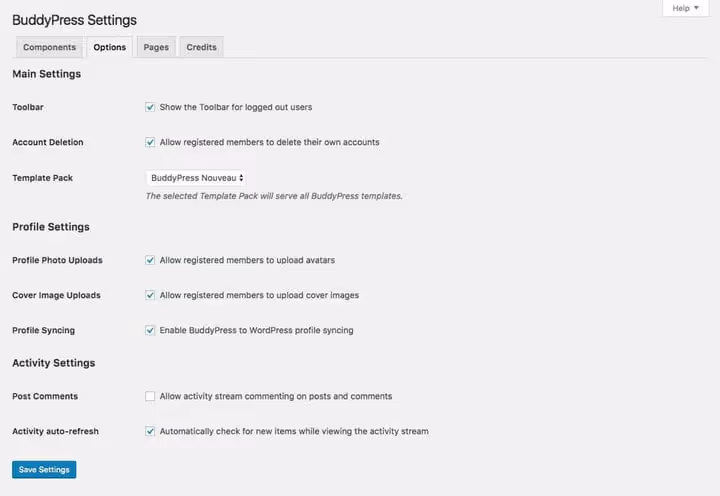Disable BuddyPress to WordPress profile syncing

pyautogui.click(x=150, y=330)
